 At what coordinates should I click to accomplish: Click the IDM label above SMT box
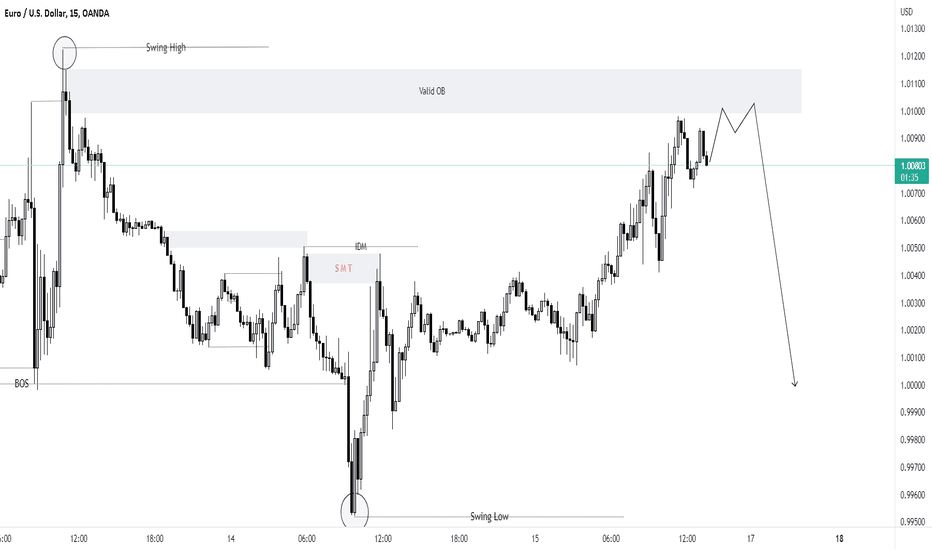tap(361, 246)
